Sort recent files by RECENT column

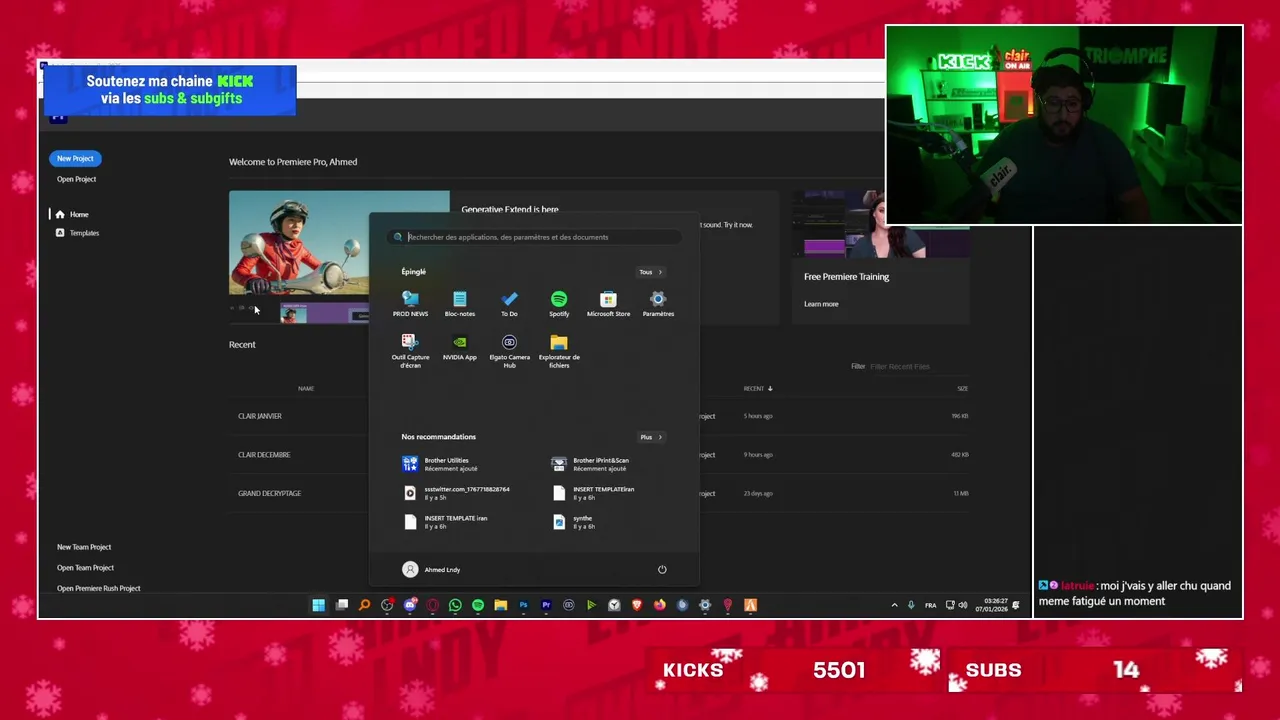coord(757,388)
